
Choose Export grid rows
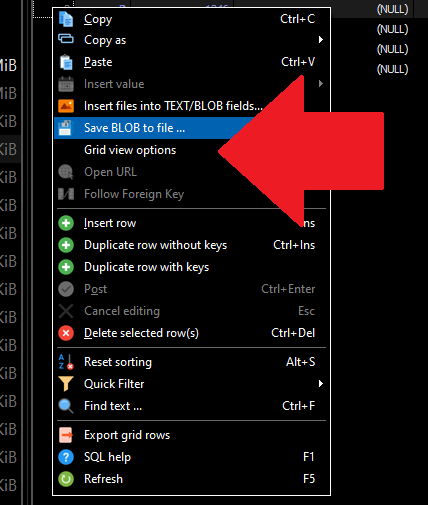click(x=192, y=435)
